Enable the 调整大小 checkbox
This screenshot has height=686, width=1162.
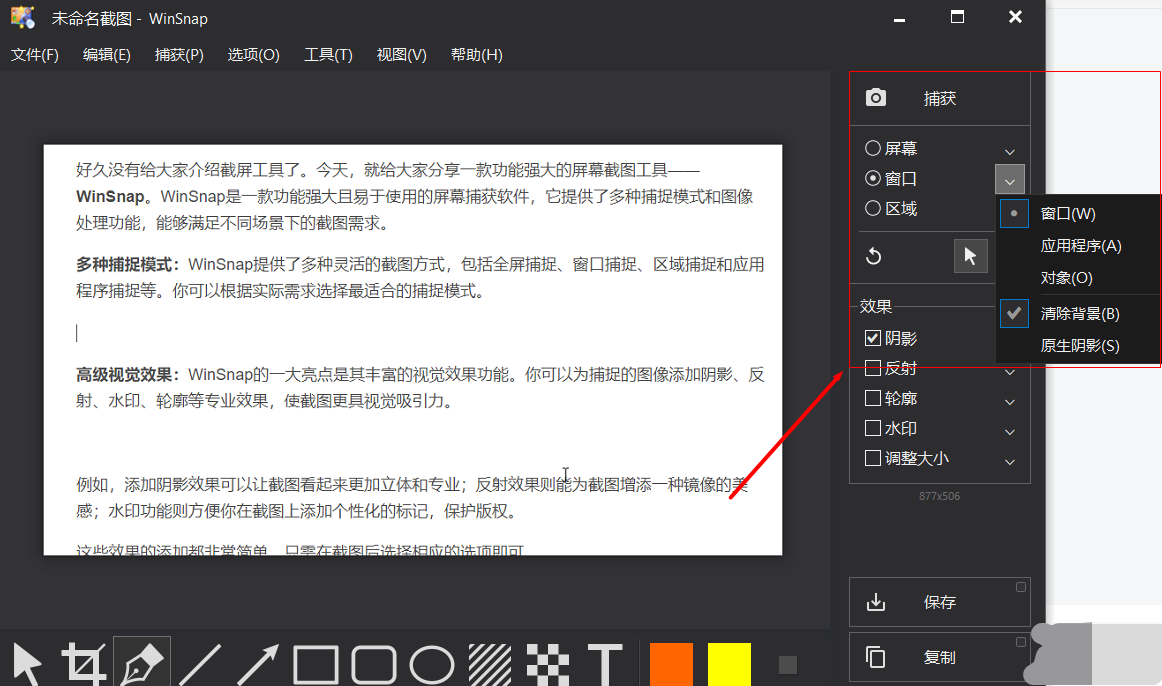pos(873,459)
